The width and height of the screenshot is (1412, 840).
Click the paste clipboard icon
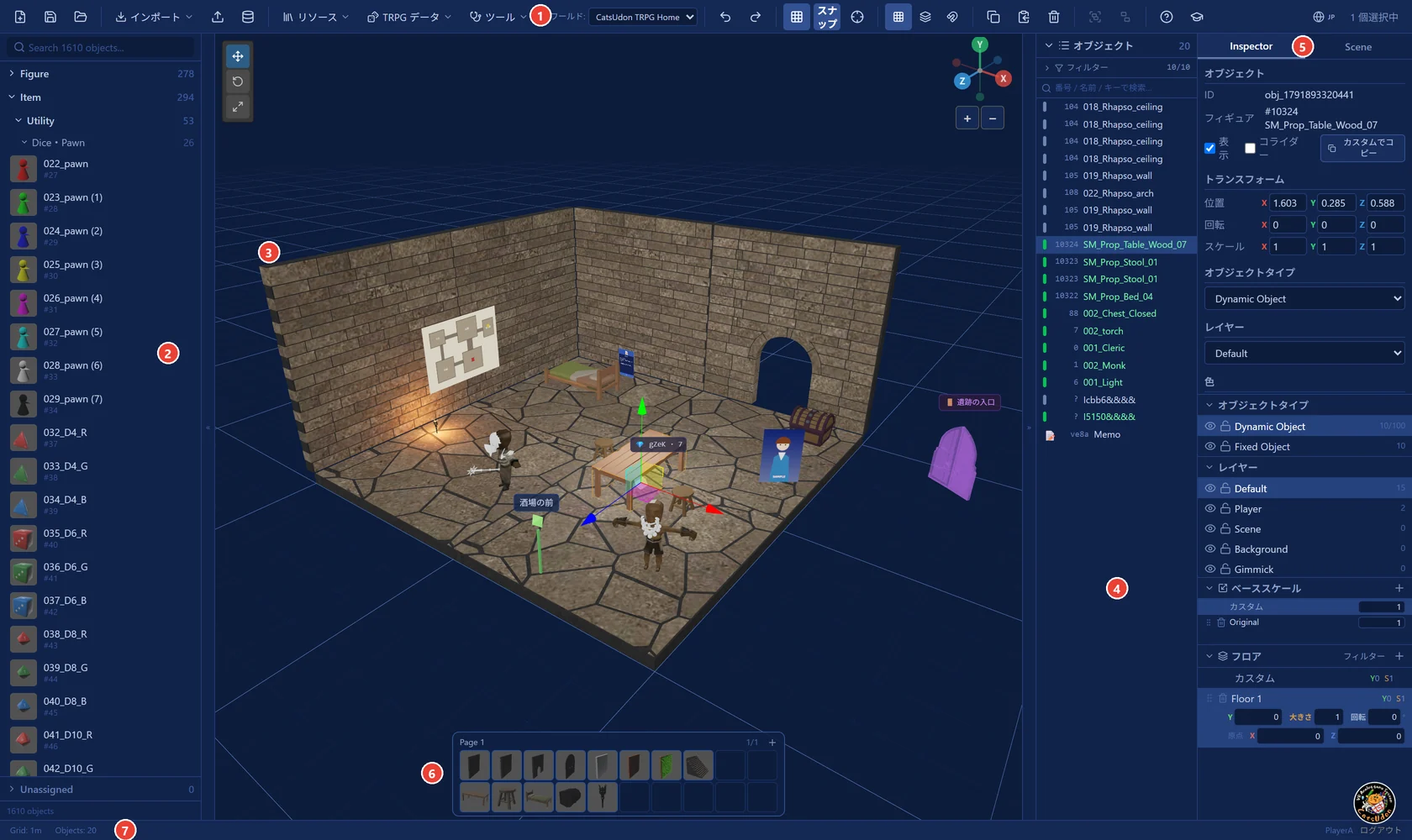pyautogui.click(x=1024, y=17)
